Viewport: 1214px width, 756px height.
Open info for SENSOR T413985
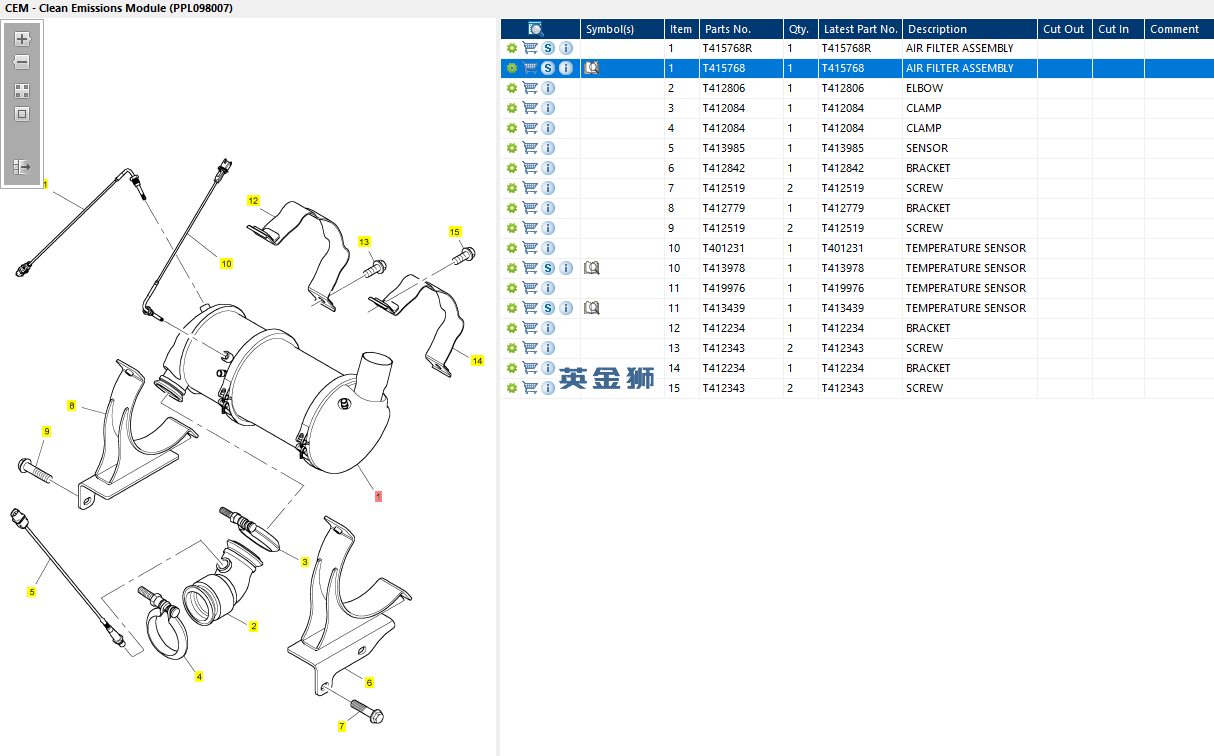548,148
